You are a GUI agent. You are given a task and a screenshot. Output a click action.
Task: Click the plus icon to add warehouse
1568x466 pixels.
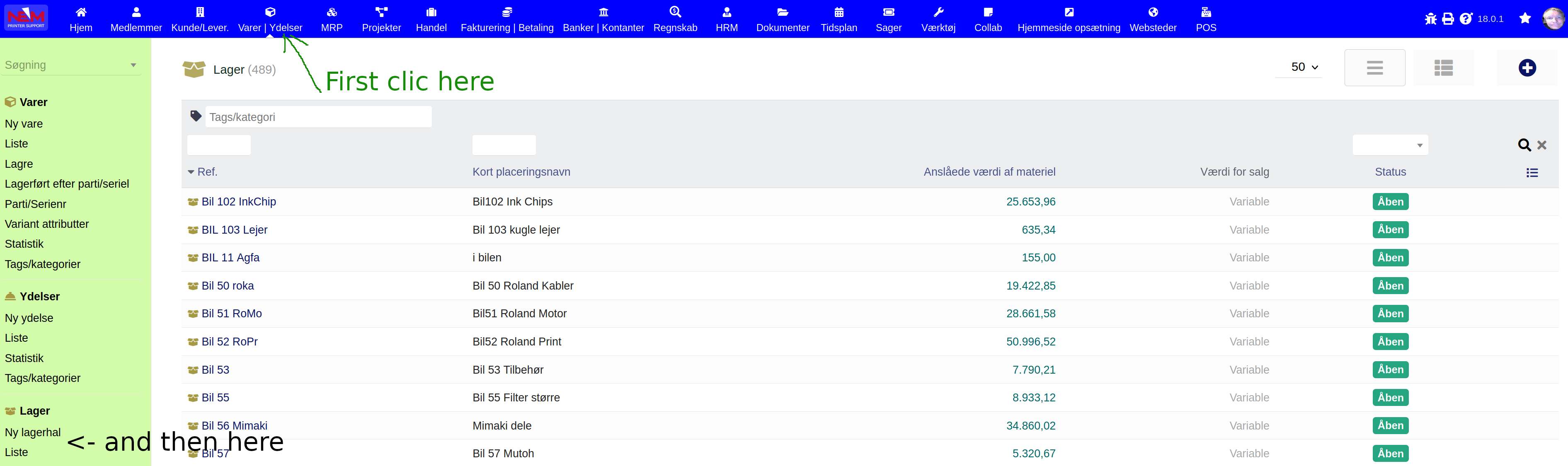[1527, 68]
